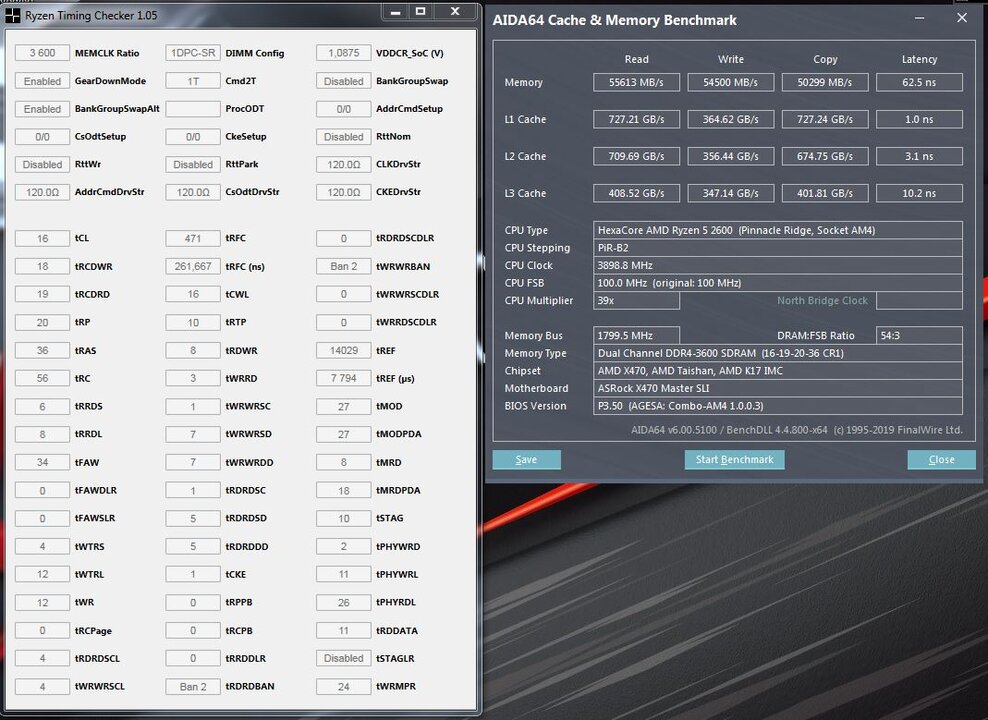Click the tREF 14029 value field

pos(343,350)
